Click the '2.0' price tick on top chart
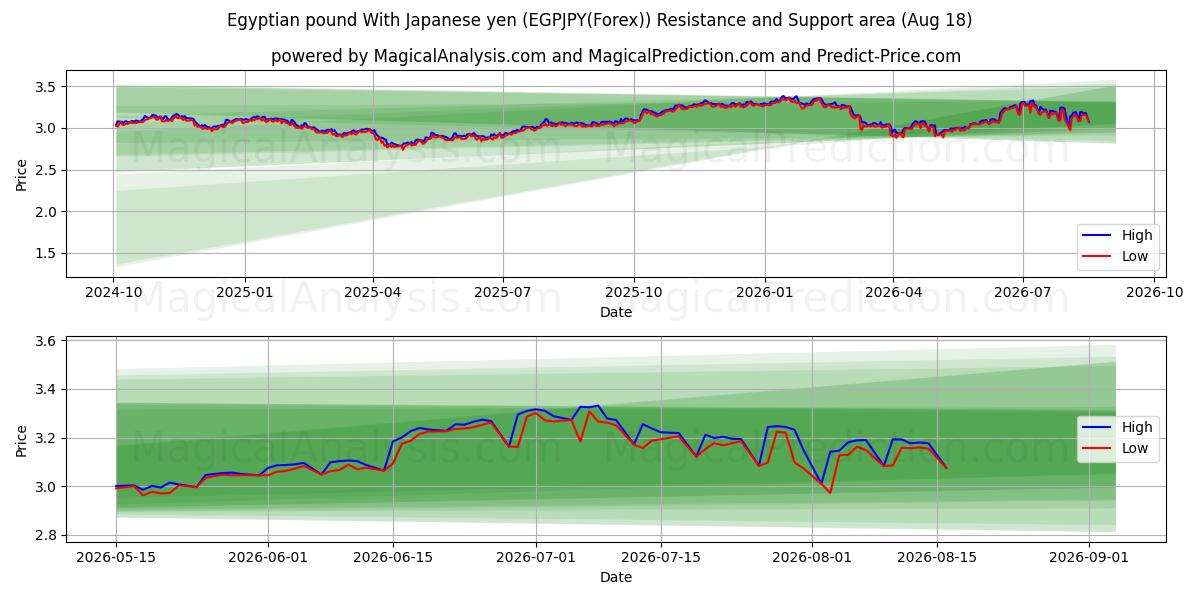Viewport: 1200px width, 600px height. [47, 212]
